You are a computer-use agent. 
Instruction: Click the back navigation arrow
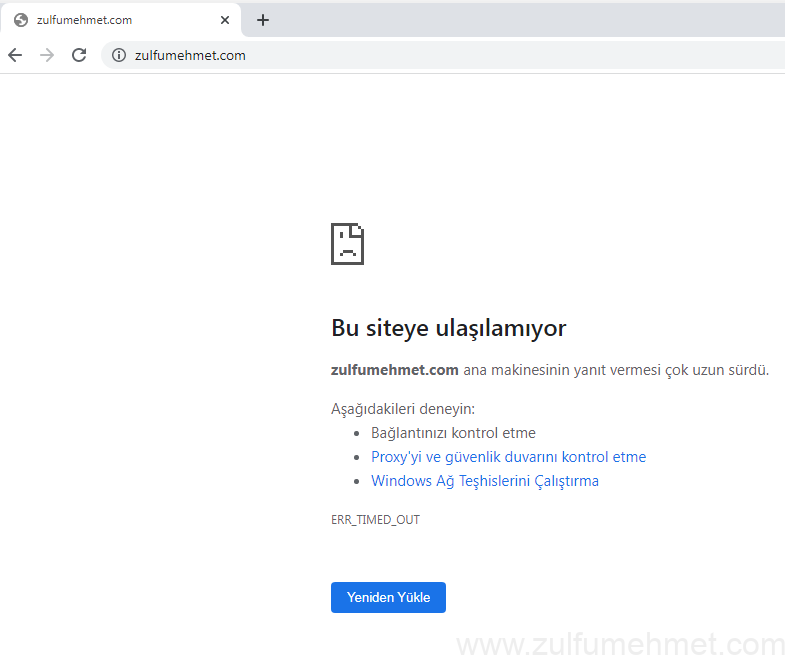point(15,55)
